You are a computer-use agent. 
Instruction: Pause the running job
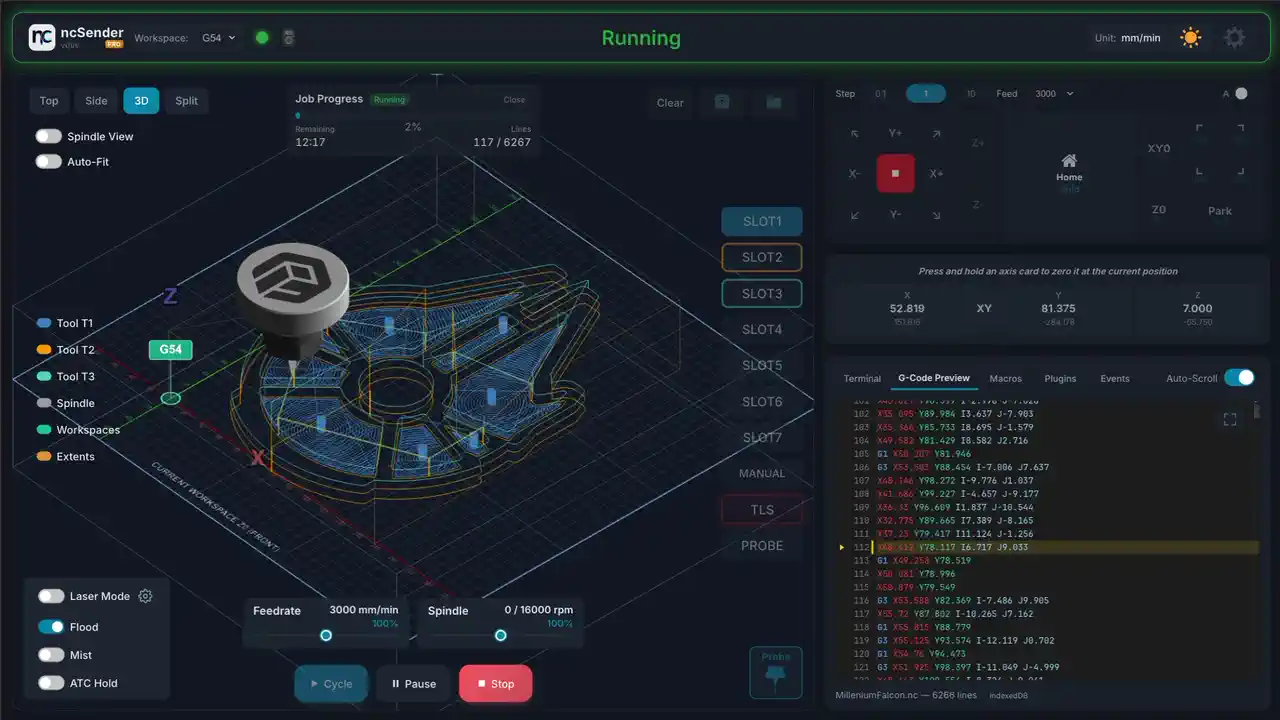coord(413,684)
